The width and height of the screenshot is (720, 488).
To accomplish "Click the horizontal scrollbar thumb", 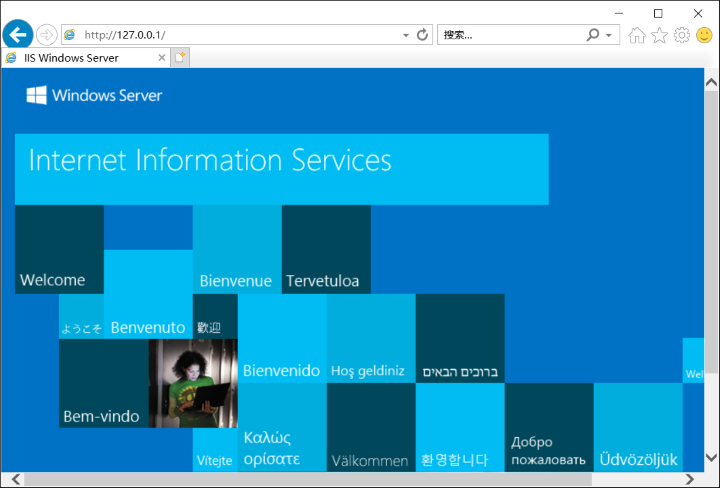I will [x=308, y=479].
